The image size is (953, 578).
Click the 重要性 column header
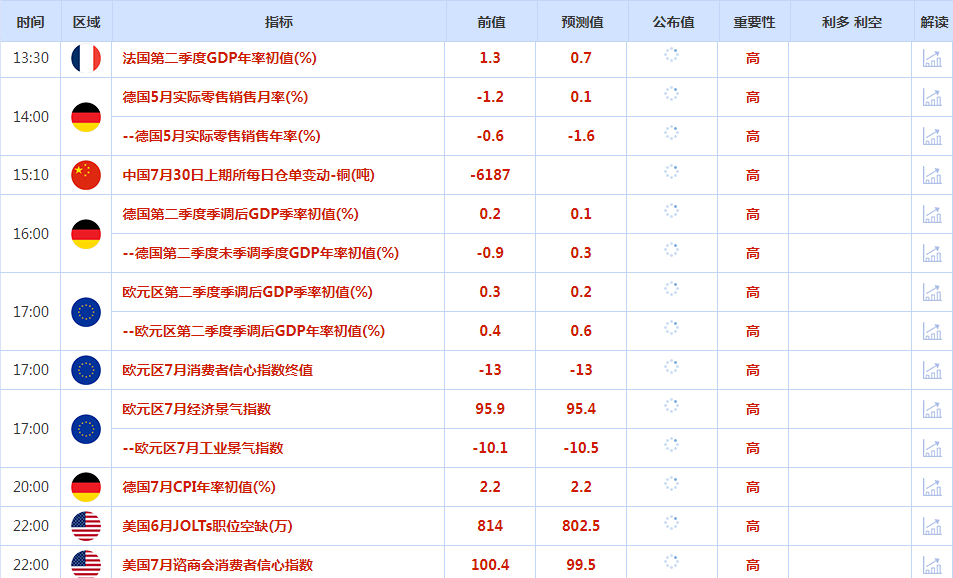tap(754, 22)
